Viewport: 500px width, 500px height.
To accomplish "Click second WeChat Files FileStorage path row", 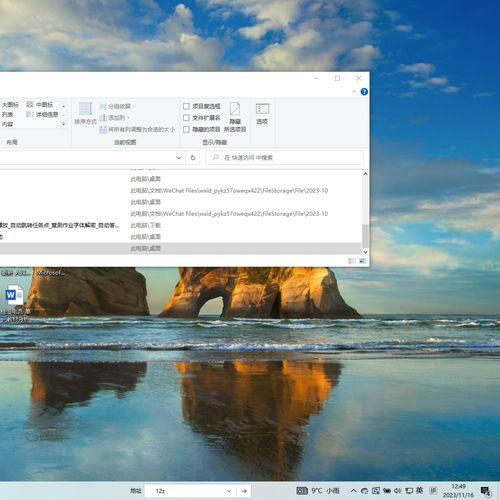I will tap(180, 214).
